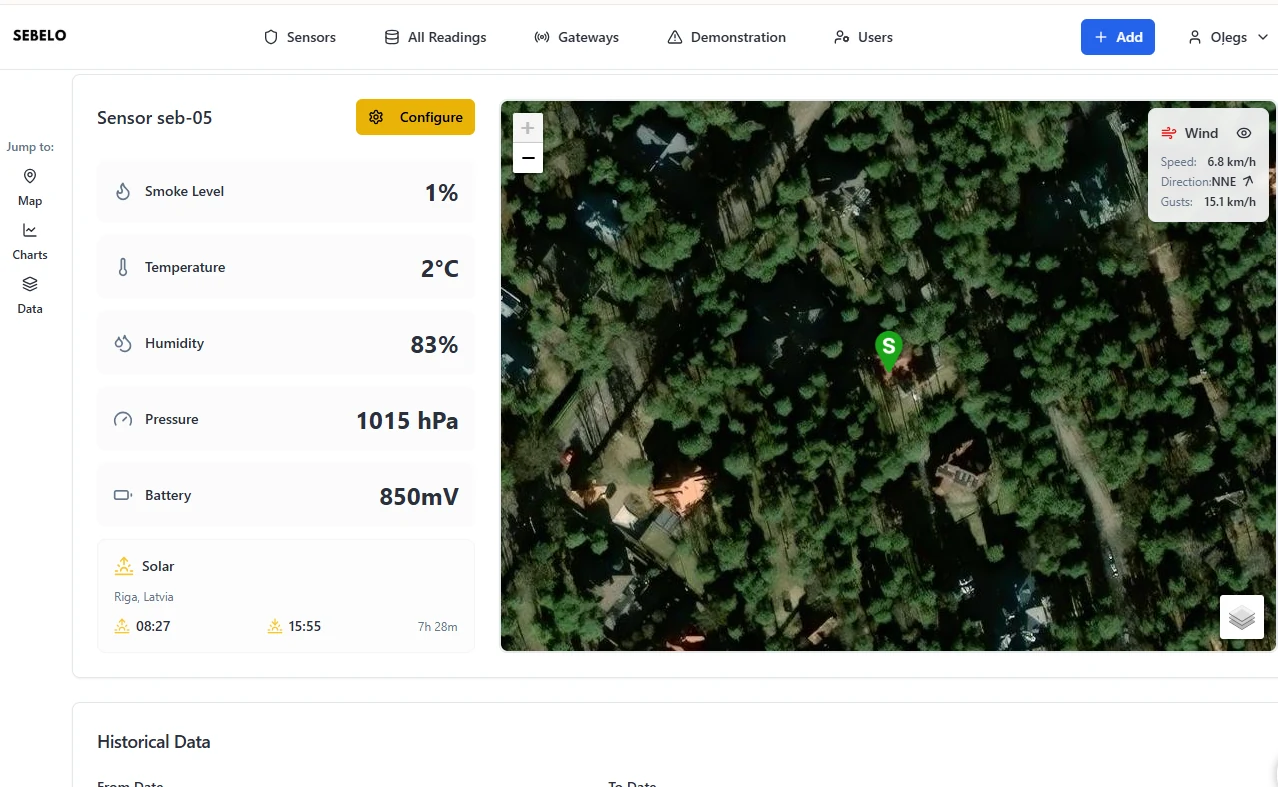Click the Jump to: label
The height and width of the screenshot is (787, 1278).
30,147
